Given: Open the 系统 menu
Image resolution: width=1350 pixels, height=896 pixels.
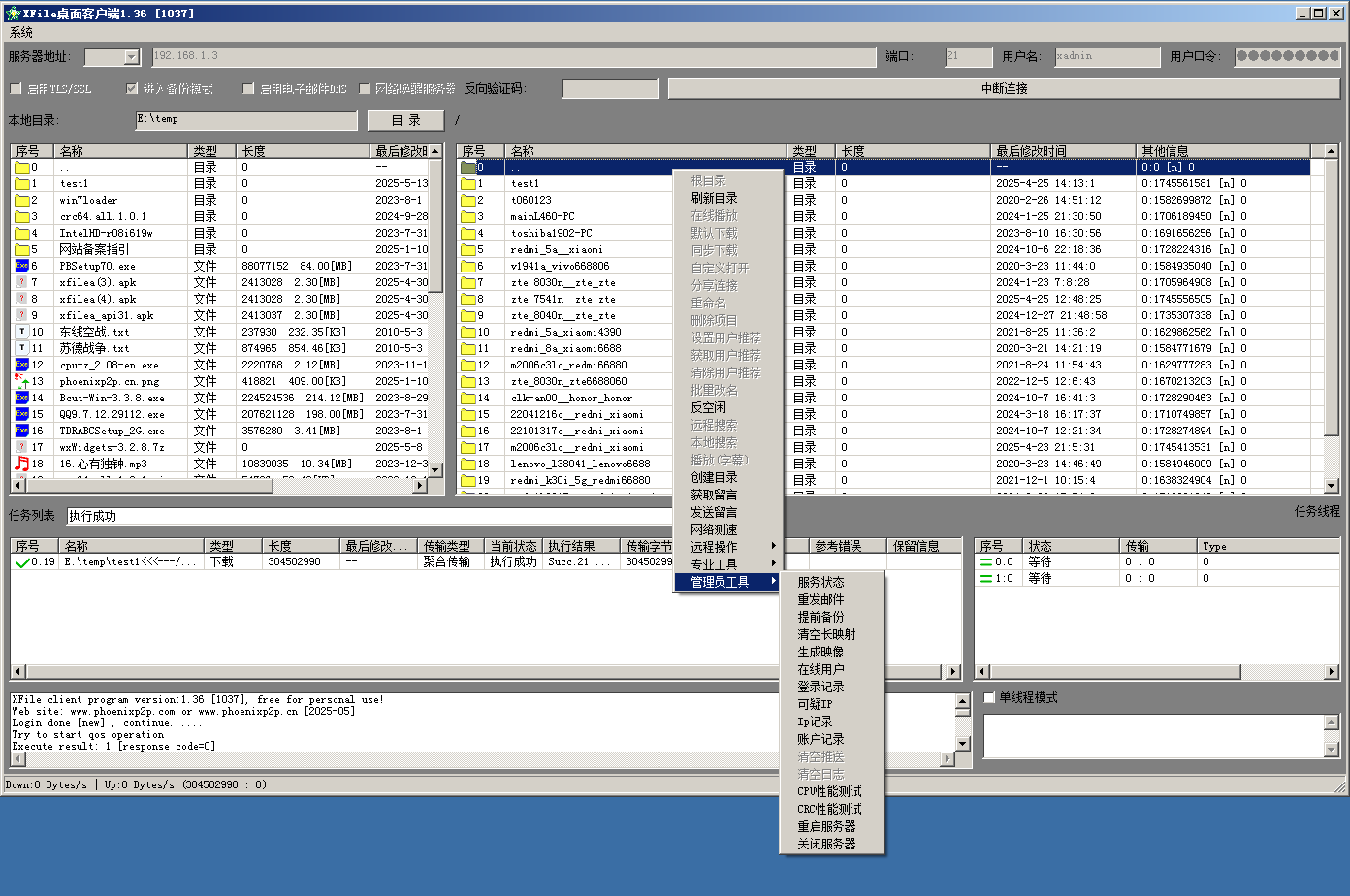Looking at the screenshot, I should pyautogui.click(x=21, y=32).
